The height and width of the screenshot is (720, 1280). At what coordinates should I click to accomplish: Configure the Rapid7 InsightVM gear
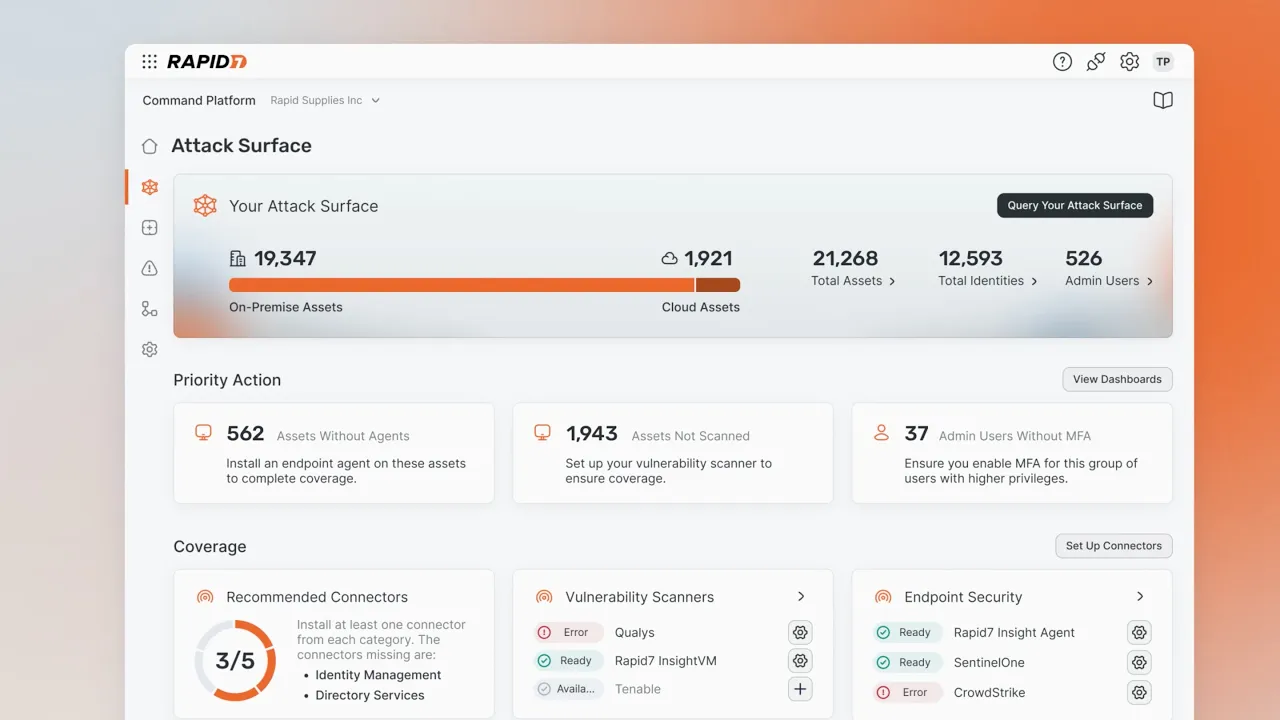click(x=800, y=660)
